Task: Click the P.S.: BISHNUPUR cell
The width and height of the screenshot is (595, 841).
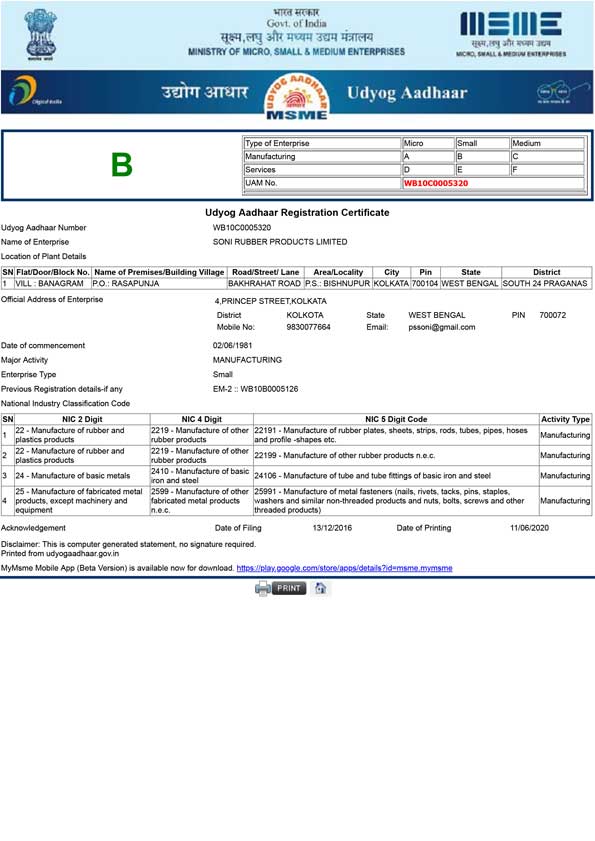Action: pos(337,284)
